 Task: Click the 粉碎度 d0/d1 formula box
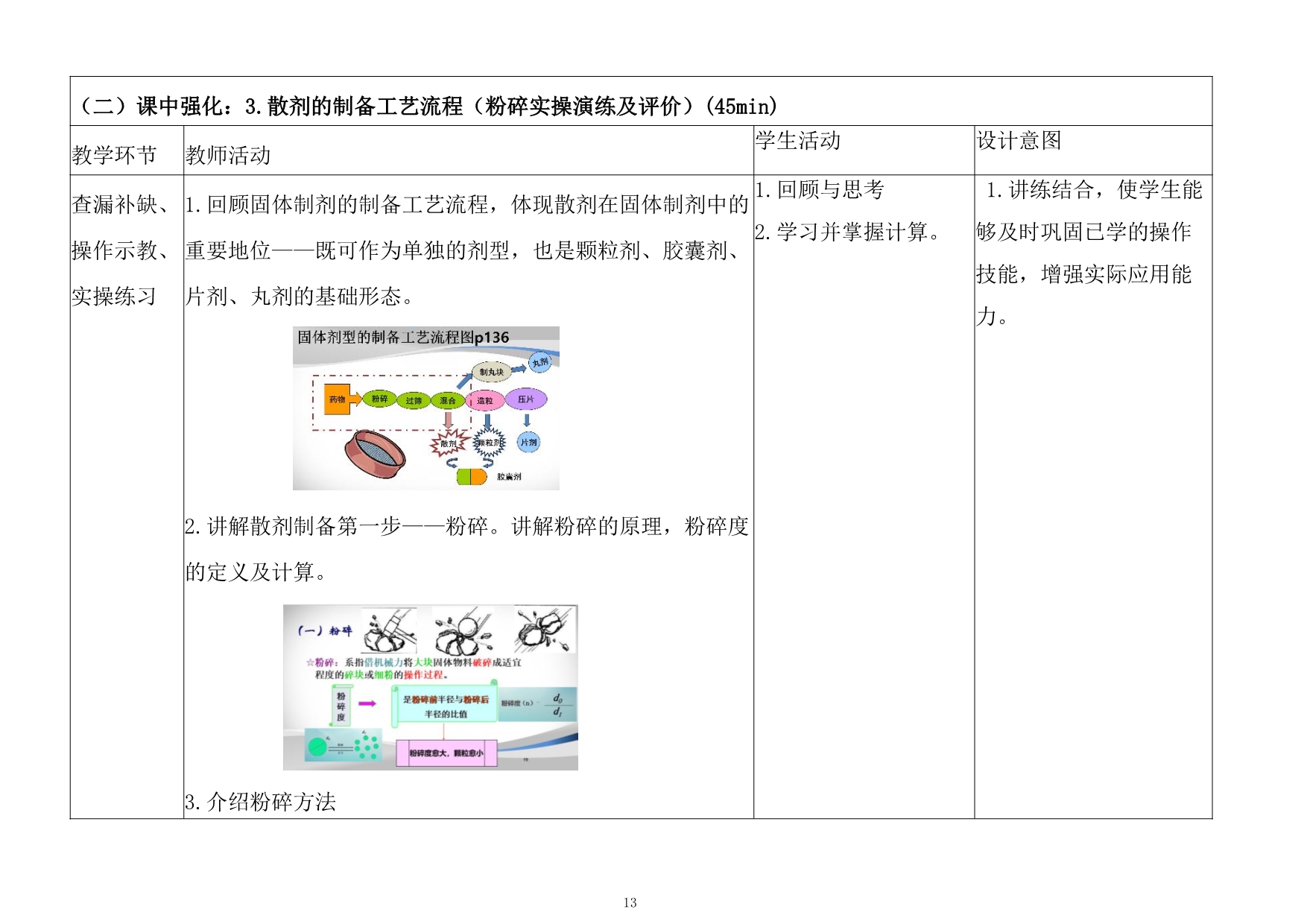pyautogui.click(x=537, y=704)
